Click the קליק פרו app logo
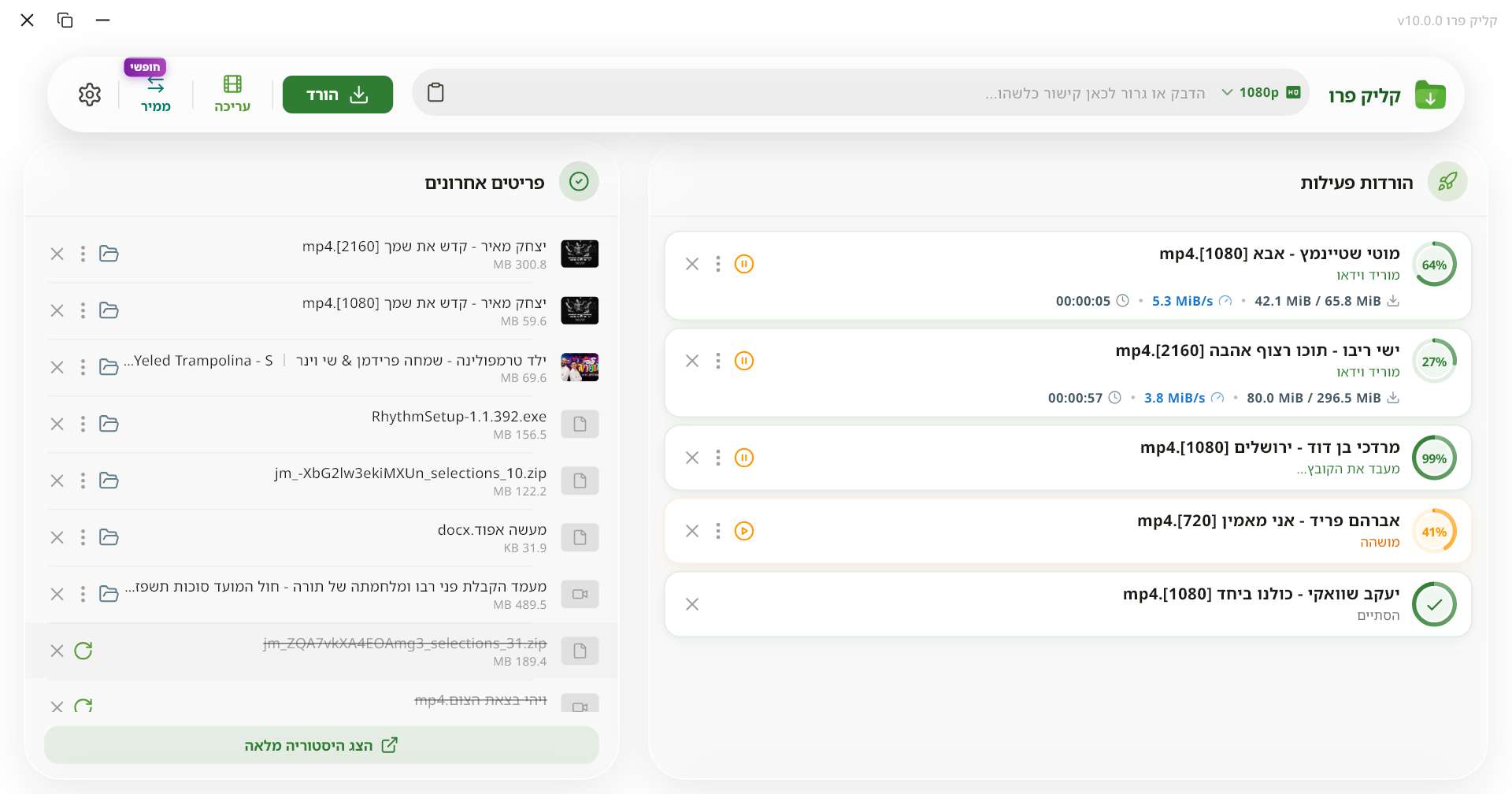Image resolution: width=1512 pixels, height=794 pixels. (1430, 95)
